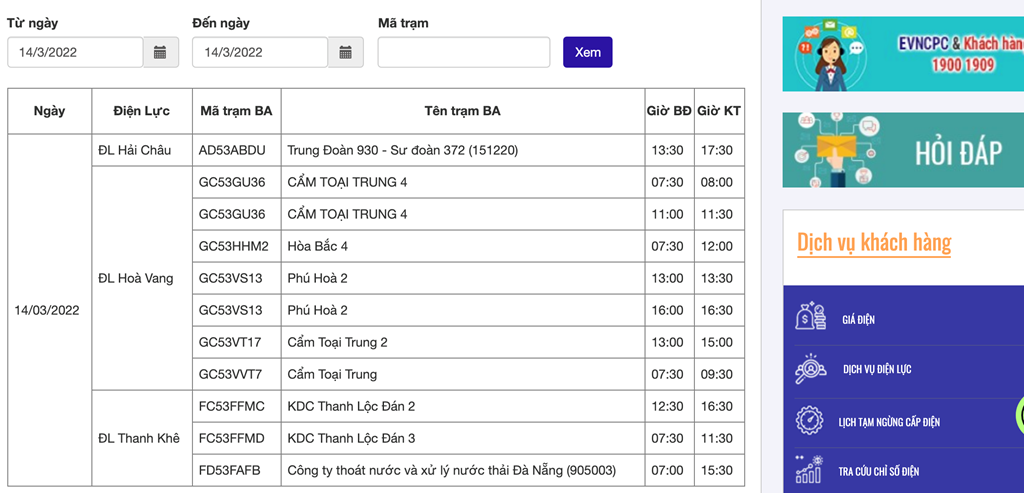Screen dimensions: 1024x493
Task: Open the Tra cứu chỉ số điện menu item
Action: (879, 471)
